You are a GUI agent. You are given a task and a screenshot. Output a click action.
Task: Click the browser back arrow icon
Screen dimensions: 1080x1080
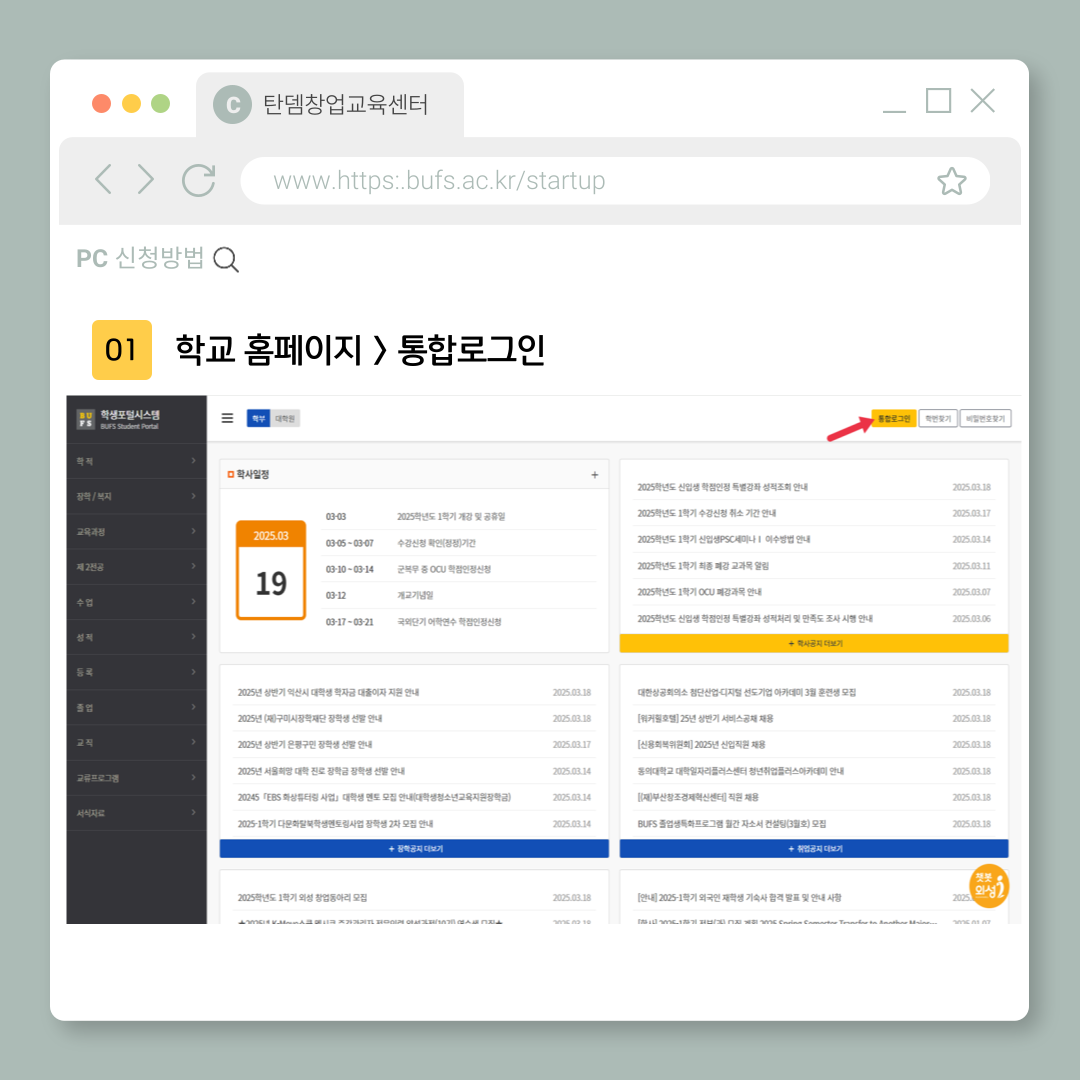pyautogui.click(x=102, y=180)
